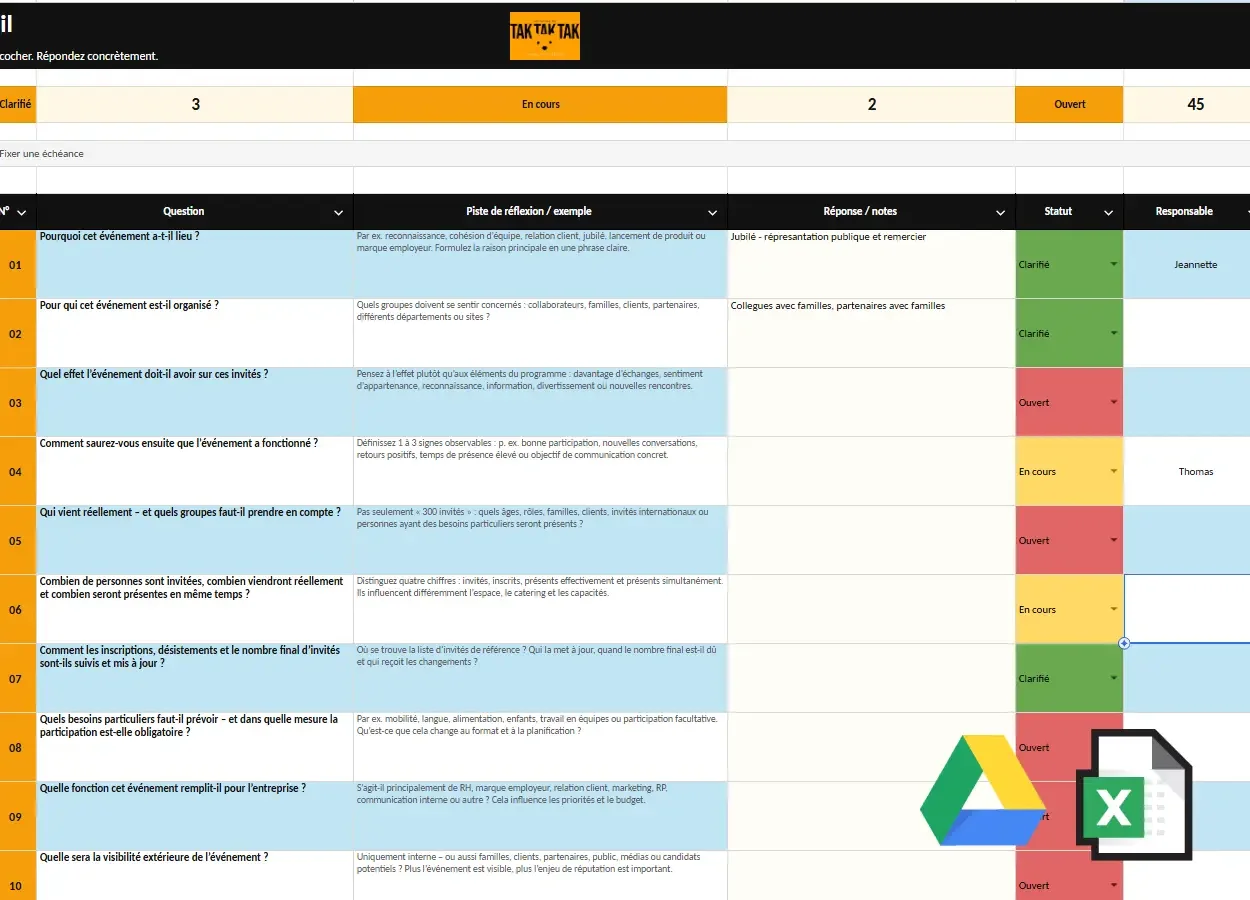Open status dropdown for row 06

point(1114,609)
